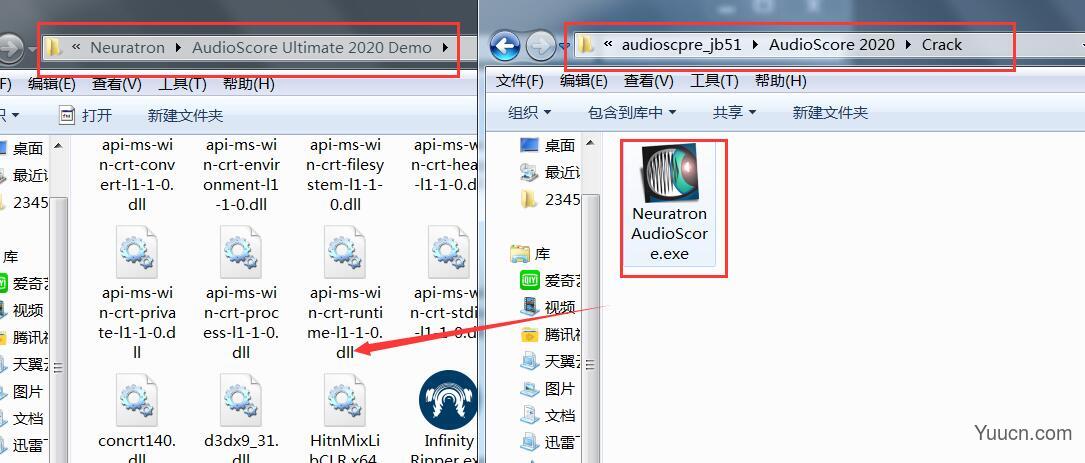Click right window navigation pane scrollbar up arrow
The width and height of the screenshot is (1085, 463).
[590, 143]
